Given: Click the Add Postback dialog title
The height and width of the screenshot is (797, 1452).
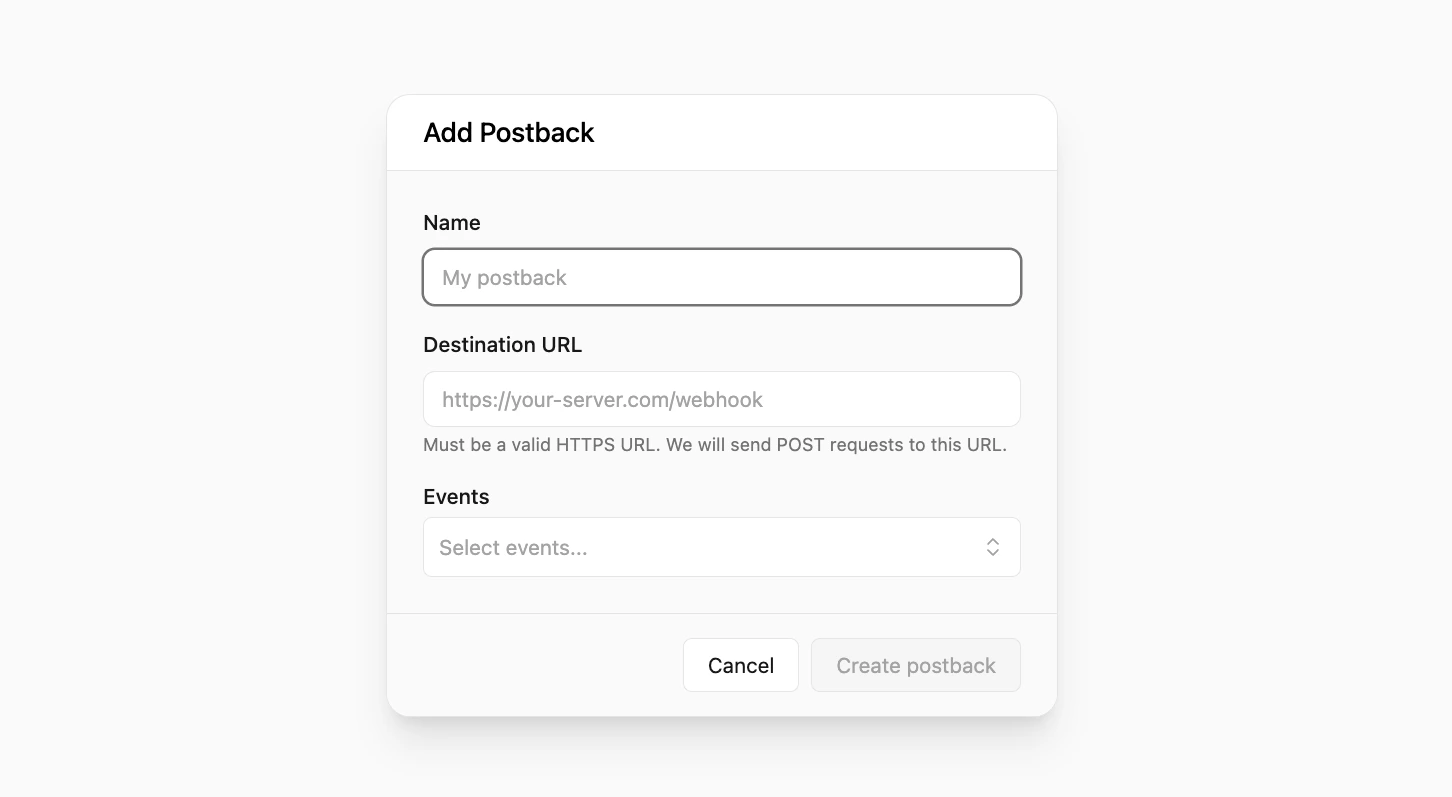Looking at the screenshot, I should click(x=509, y=132).
